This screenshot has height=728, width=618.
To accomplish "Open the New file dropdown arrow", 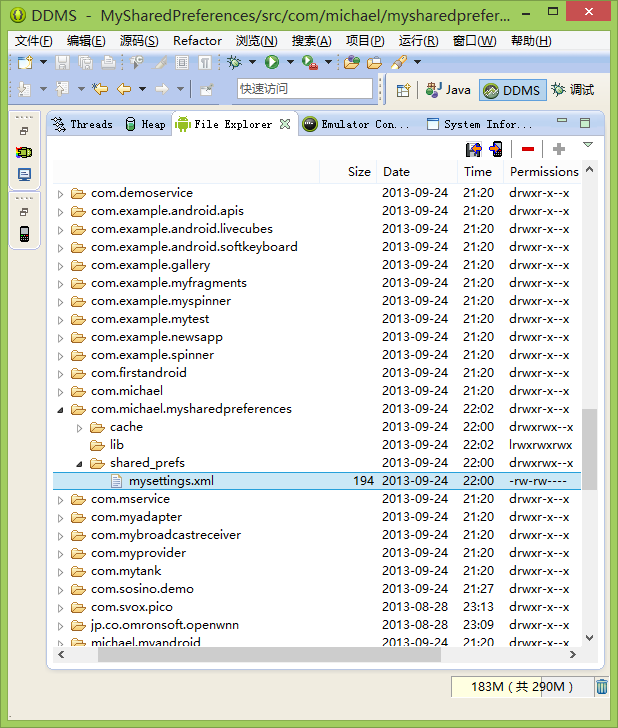I will [x=43, y=62].
